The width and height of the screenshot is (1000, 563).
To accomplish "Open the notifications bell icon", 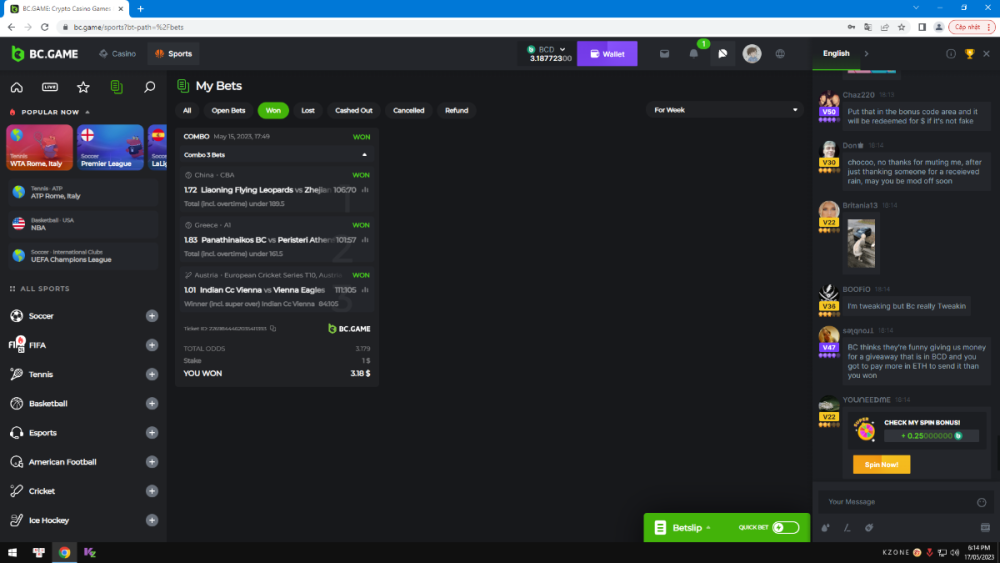I will pyautogui.click(x=694, y=54).
